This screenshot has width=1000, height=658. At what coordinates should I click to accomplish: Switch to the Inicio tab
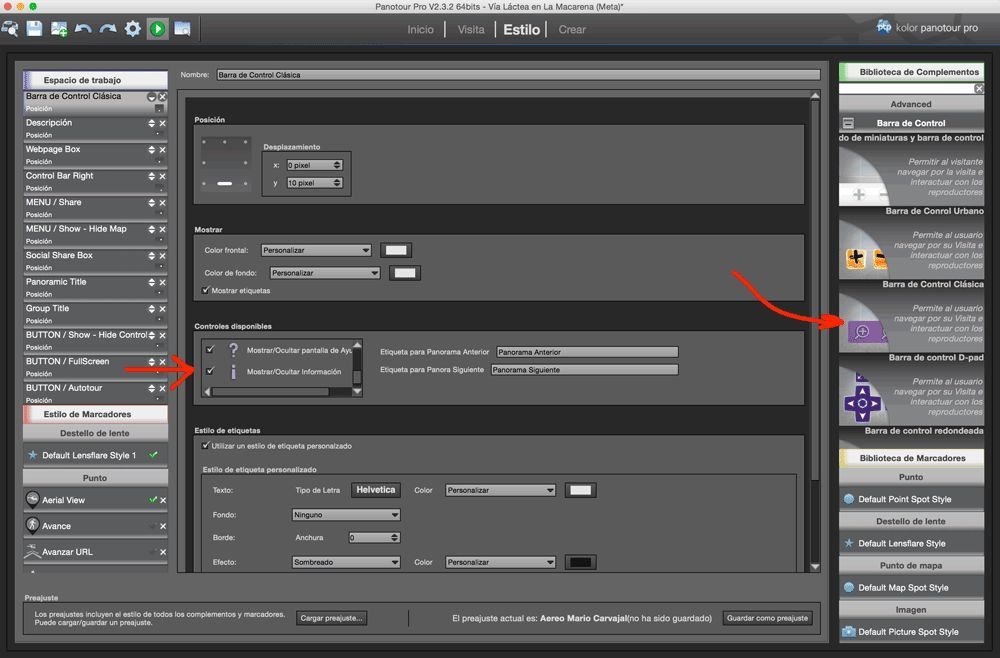(420, 29)
